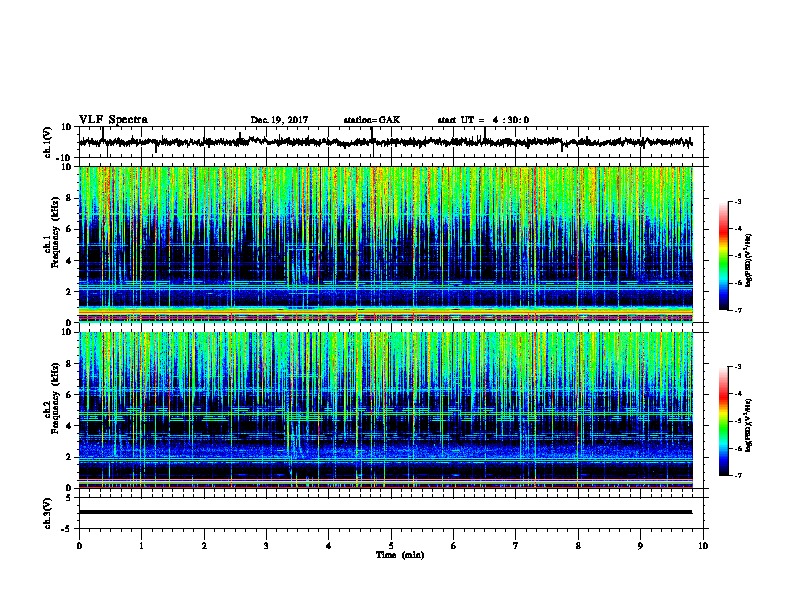
Task: Click the "station=GAK" label
Action: pyautogui.click(x=372, y=120)
